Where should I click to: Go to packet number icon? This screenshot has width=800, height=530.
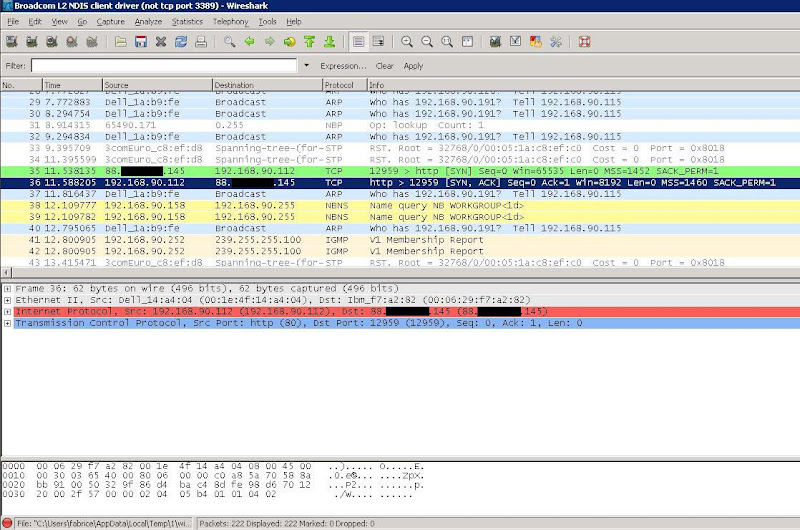[x=290, y=42]
